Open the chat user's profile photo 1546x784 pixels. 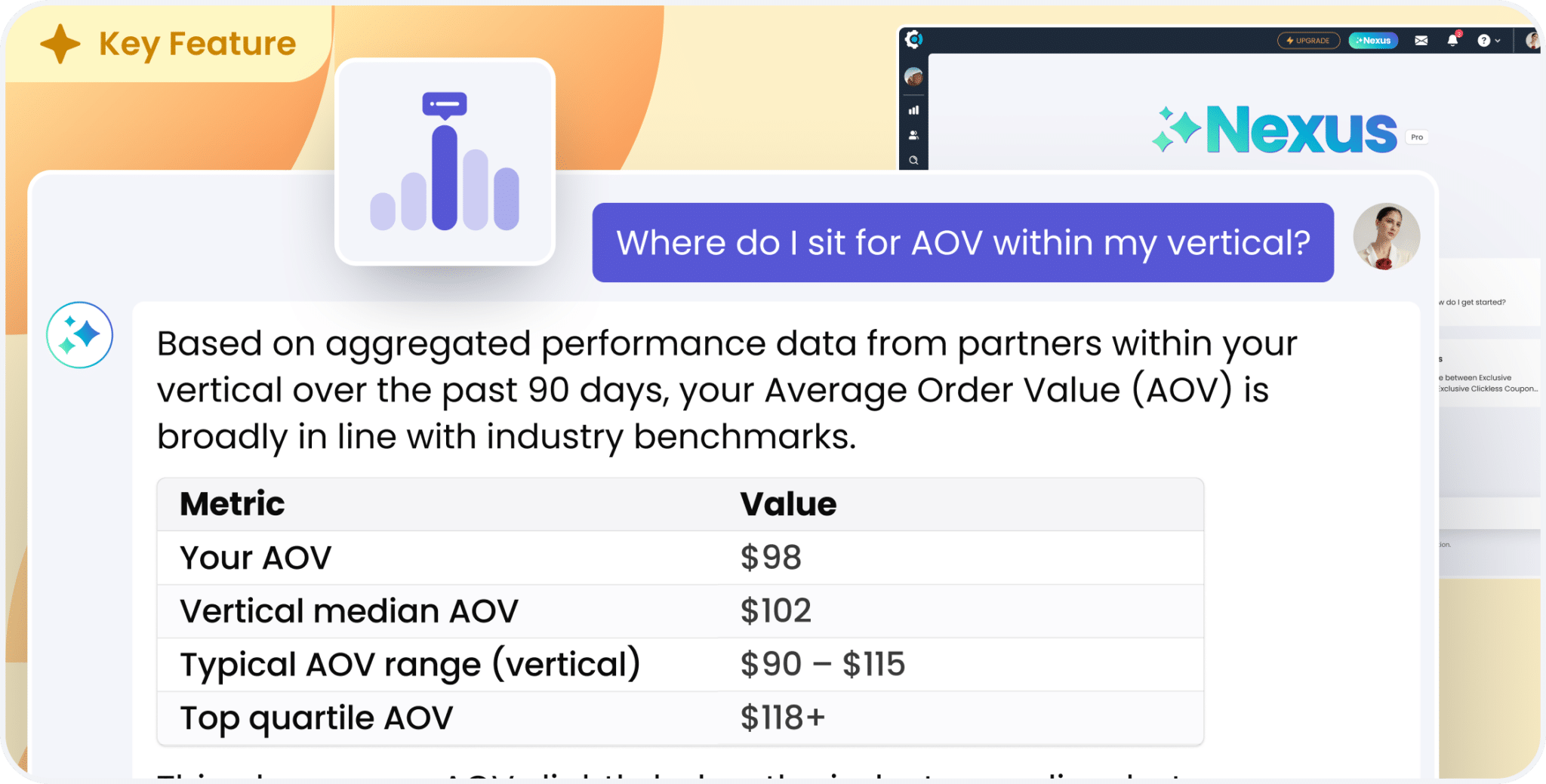[1386, 237]
